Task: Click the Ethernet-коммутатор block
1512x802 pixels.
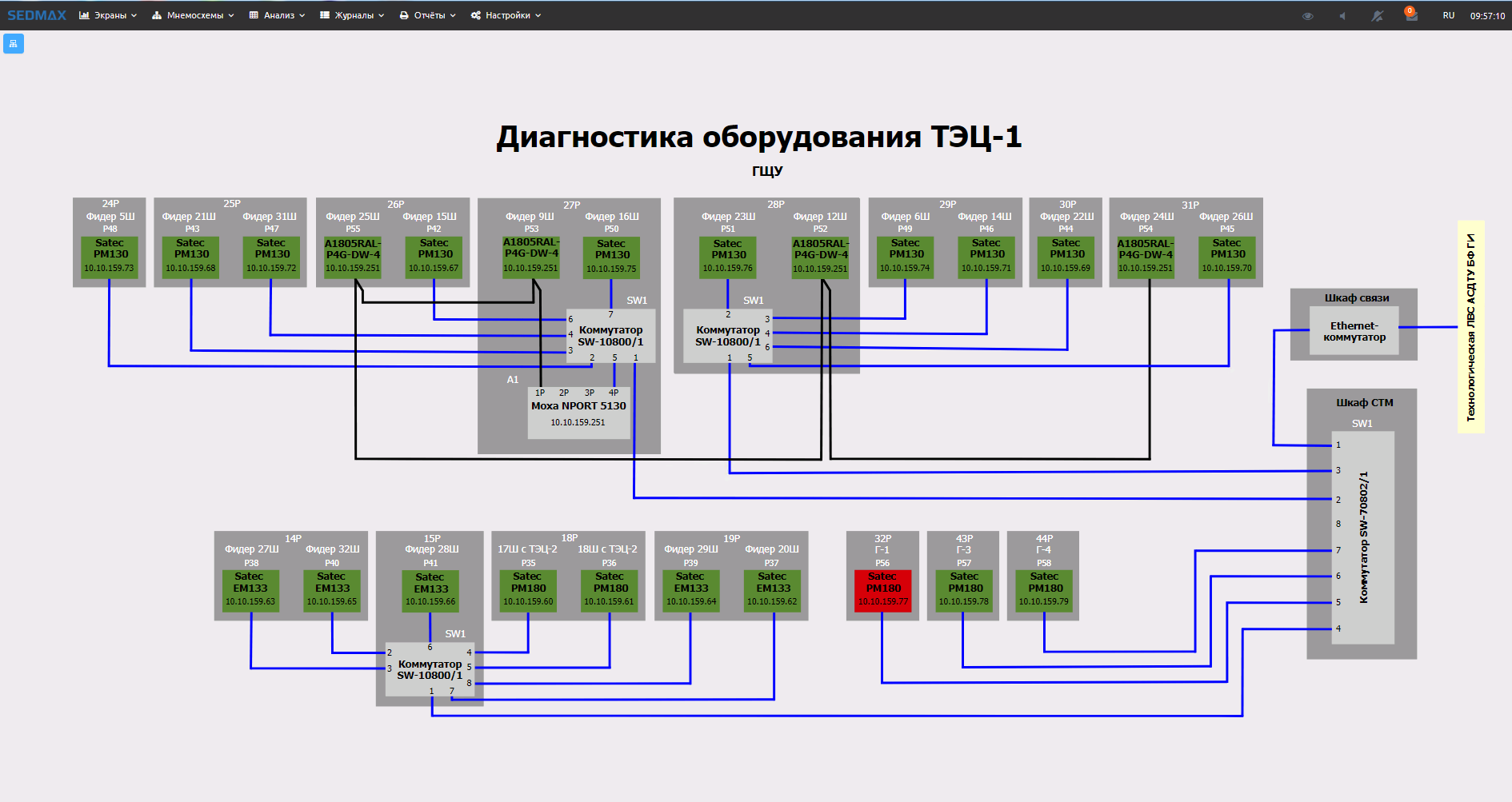Action: (x=1354, y=331)
